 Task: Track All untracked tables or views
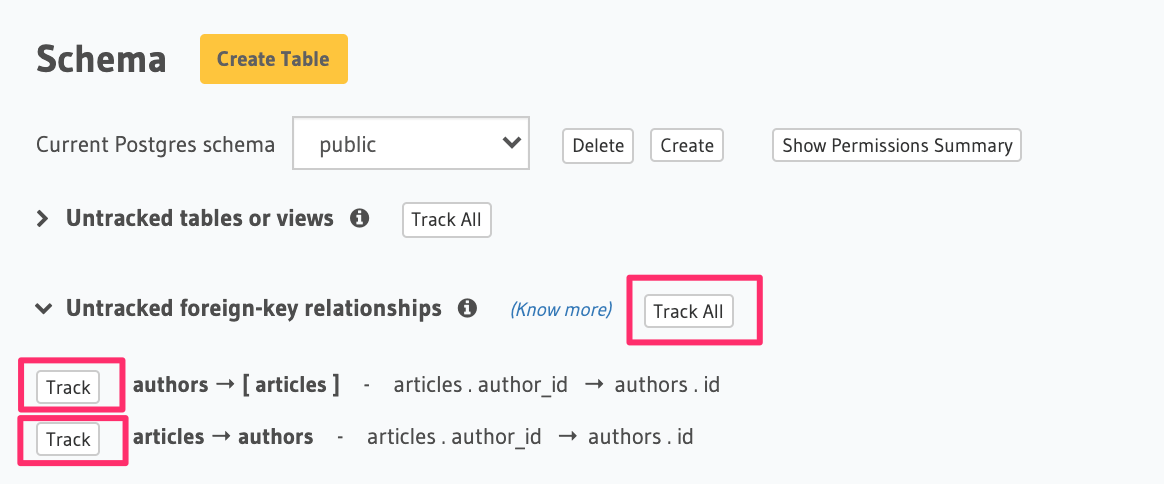pyautogui.click(x=446, y=220)
